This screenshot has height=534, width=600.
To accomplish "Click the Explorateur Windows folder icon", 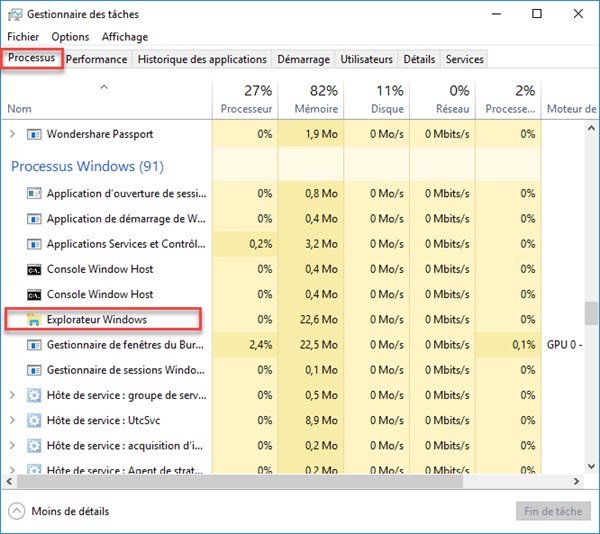I will [34, 319].
